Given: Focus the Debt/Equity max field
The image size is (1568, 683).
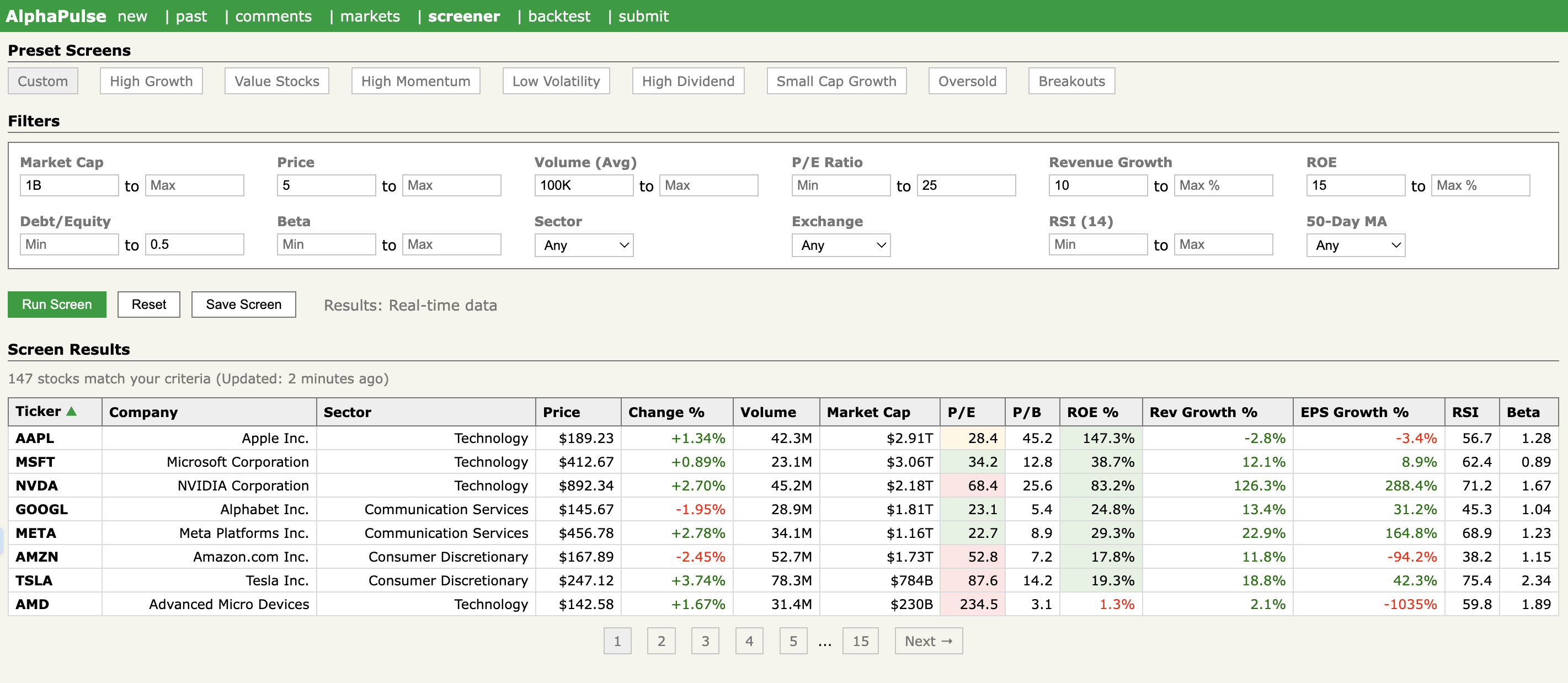Looking at the screenshot, I should [194, 245].
